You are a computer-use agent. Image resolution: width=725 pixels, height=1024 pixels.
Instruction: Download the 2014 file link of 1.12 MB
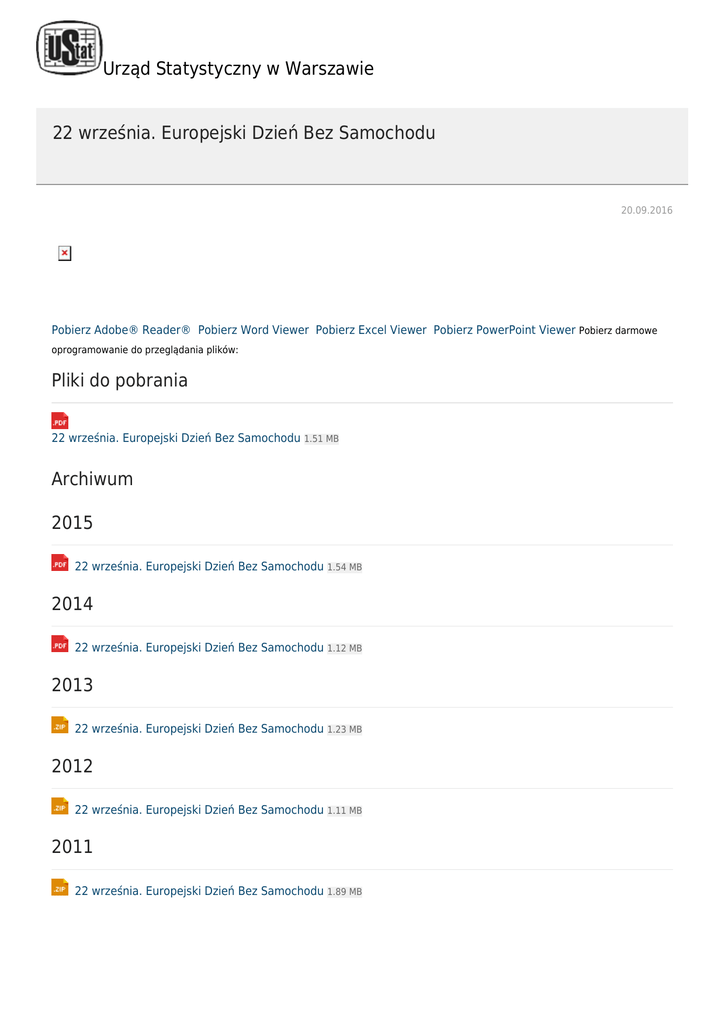click(x=199, y=648)
